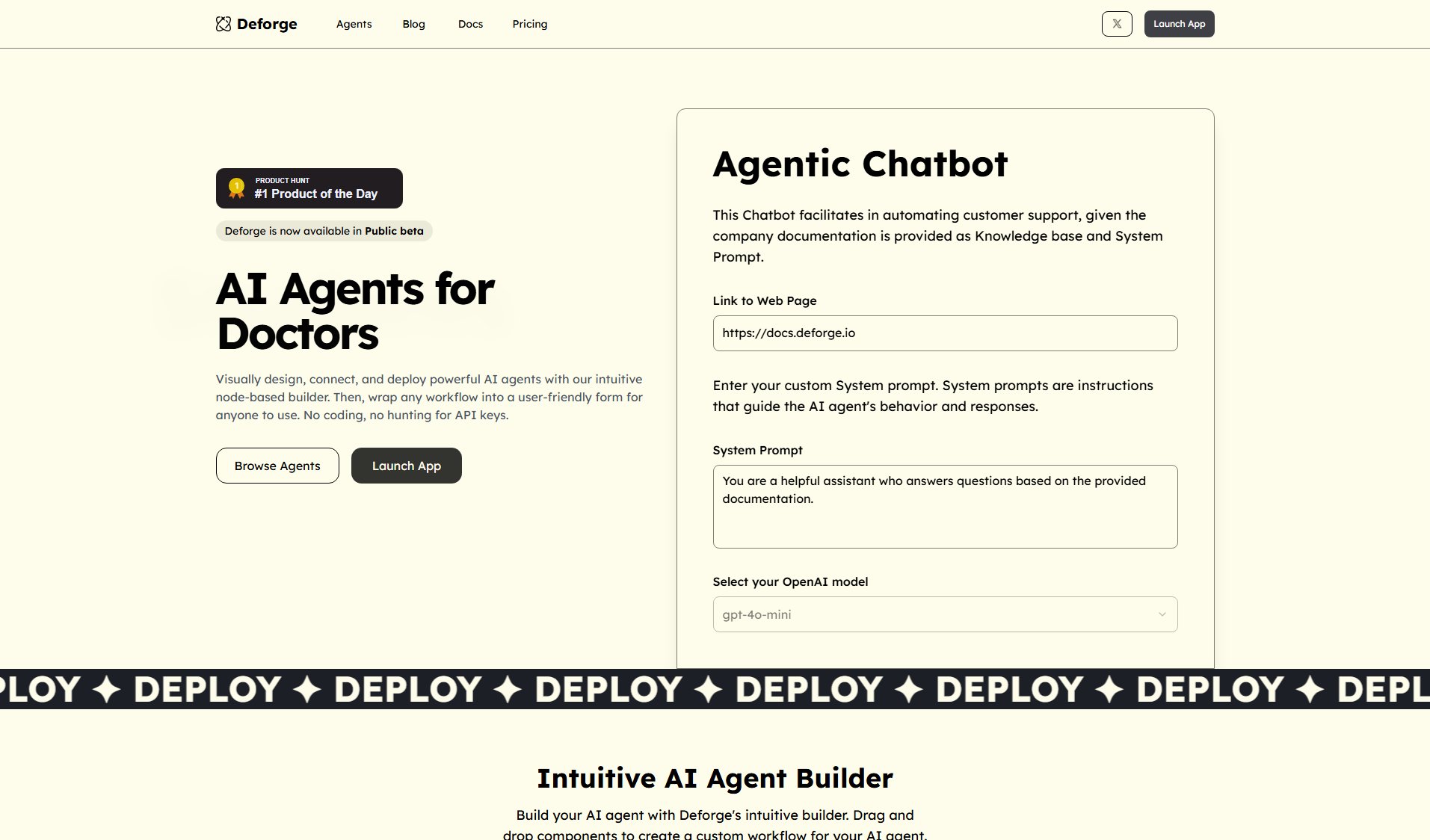1430x840 pixels.
Task: Select the Intuitive AI Agent Builder heading
Action: point(715,778)
